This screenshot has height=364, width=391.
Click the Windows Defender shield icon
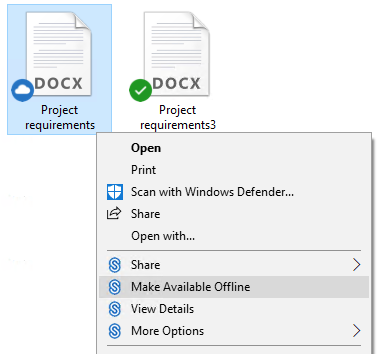point(115,192)
